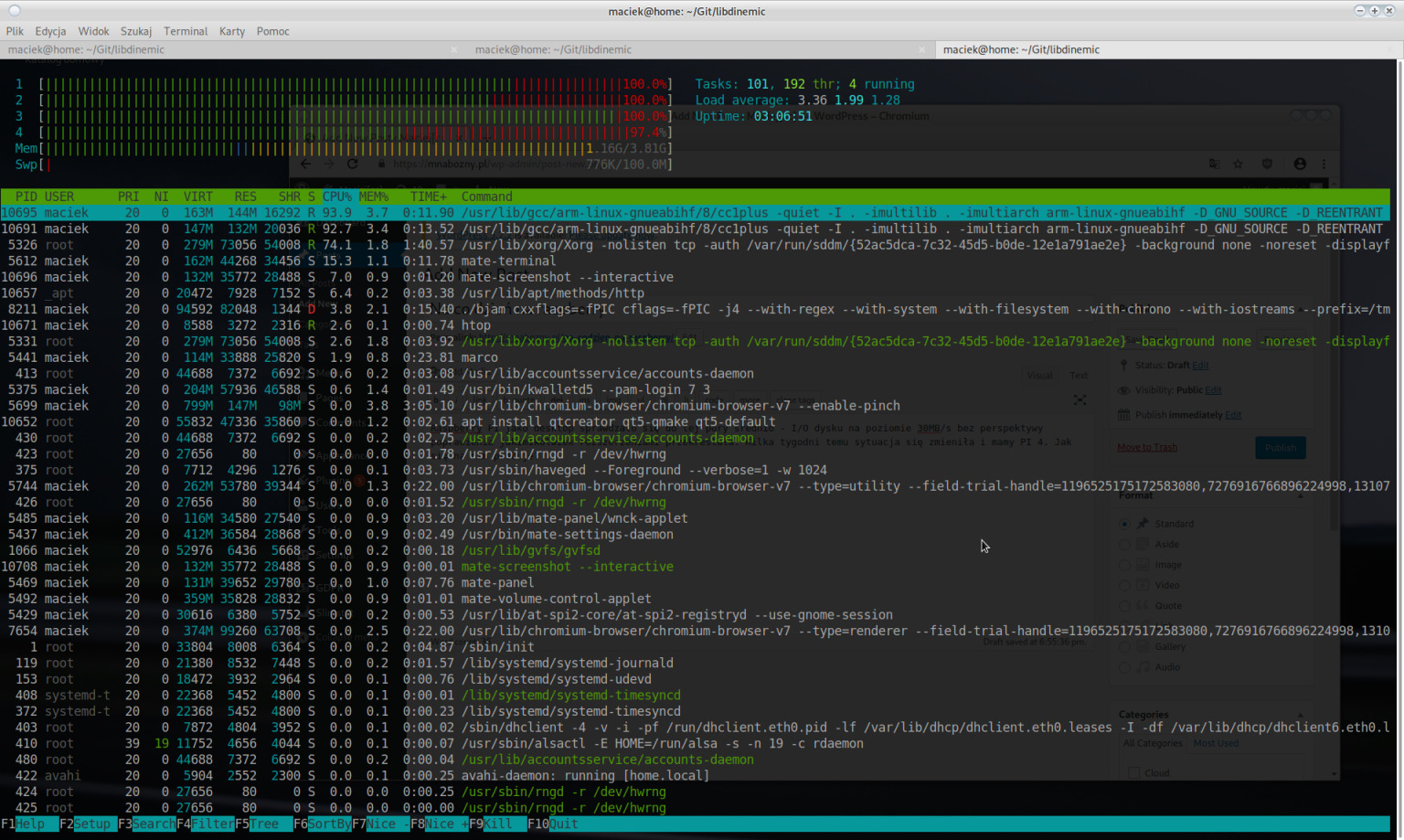Click Edit link next to Visibility: Public
The height and width of the screenshot is (840, 1404).
click(1213, 389)
